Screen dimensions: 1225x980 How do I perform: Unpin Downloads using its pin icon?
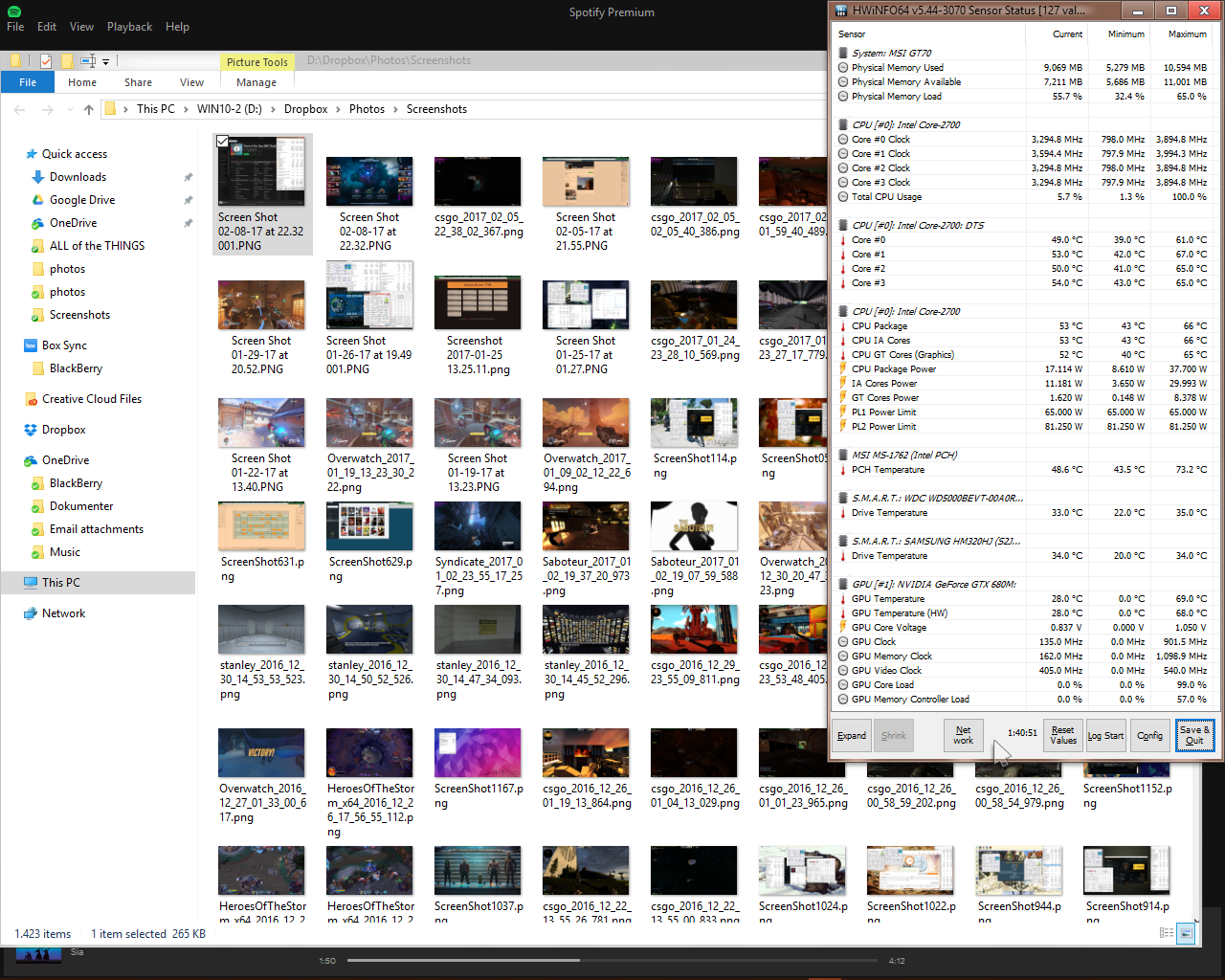(189, 177)
